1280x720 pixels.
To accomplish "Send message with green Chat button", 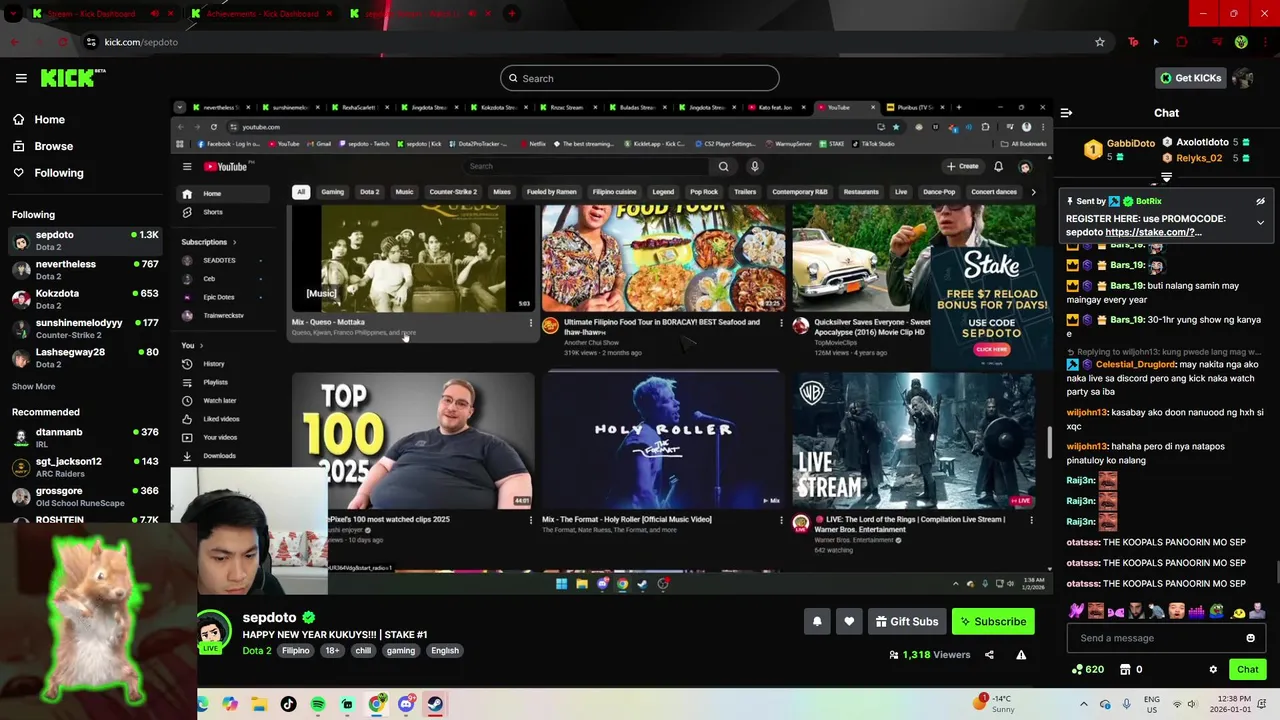I will (1248, 669).
